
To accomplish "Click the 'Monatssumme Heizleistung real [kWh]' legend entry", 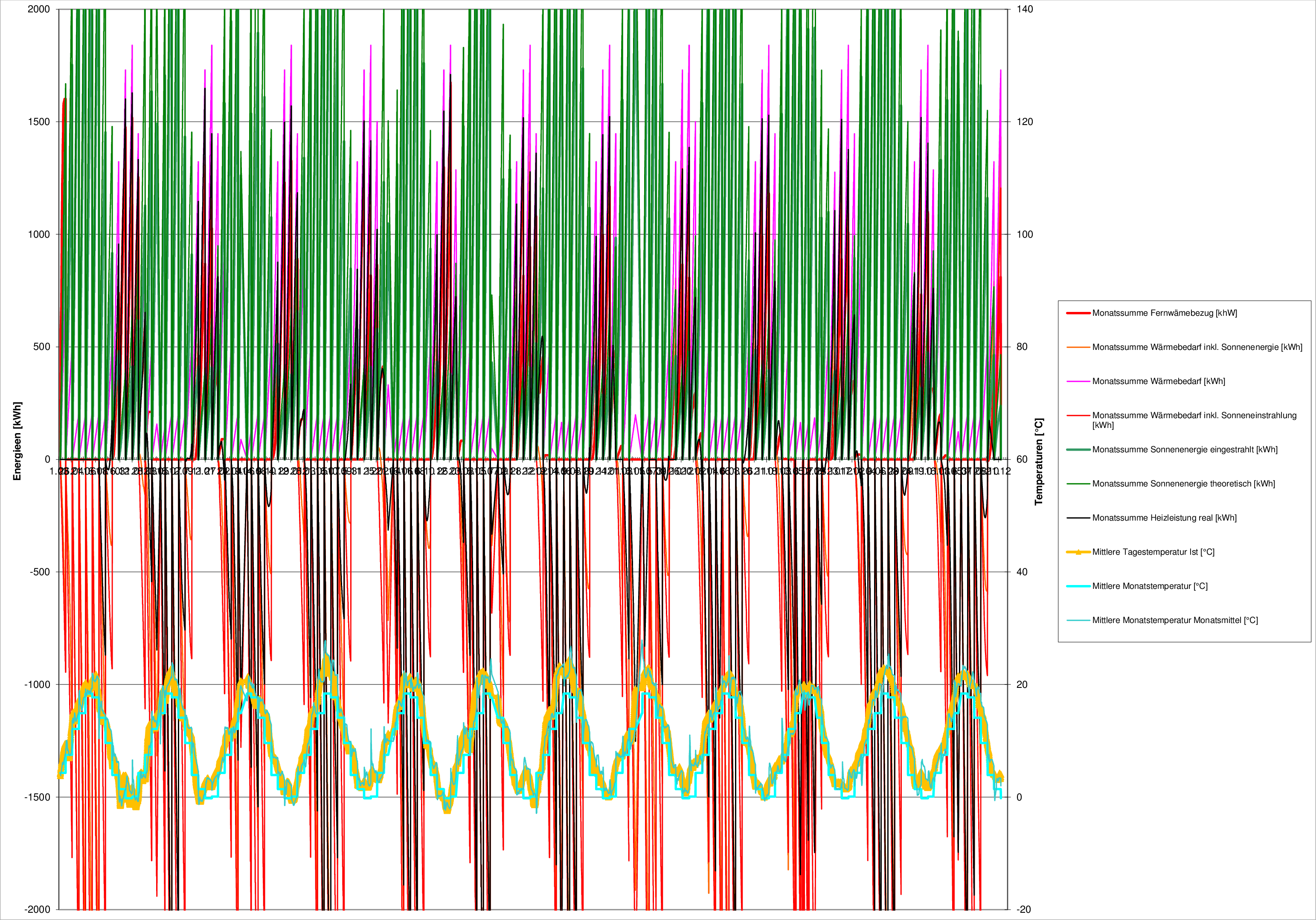I will tap(1164, 518).
